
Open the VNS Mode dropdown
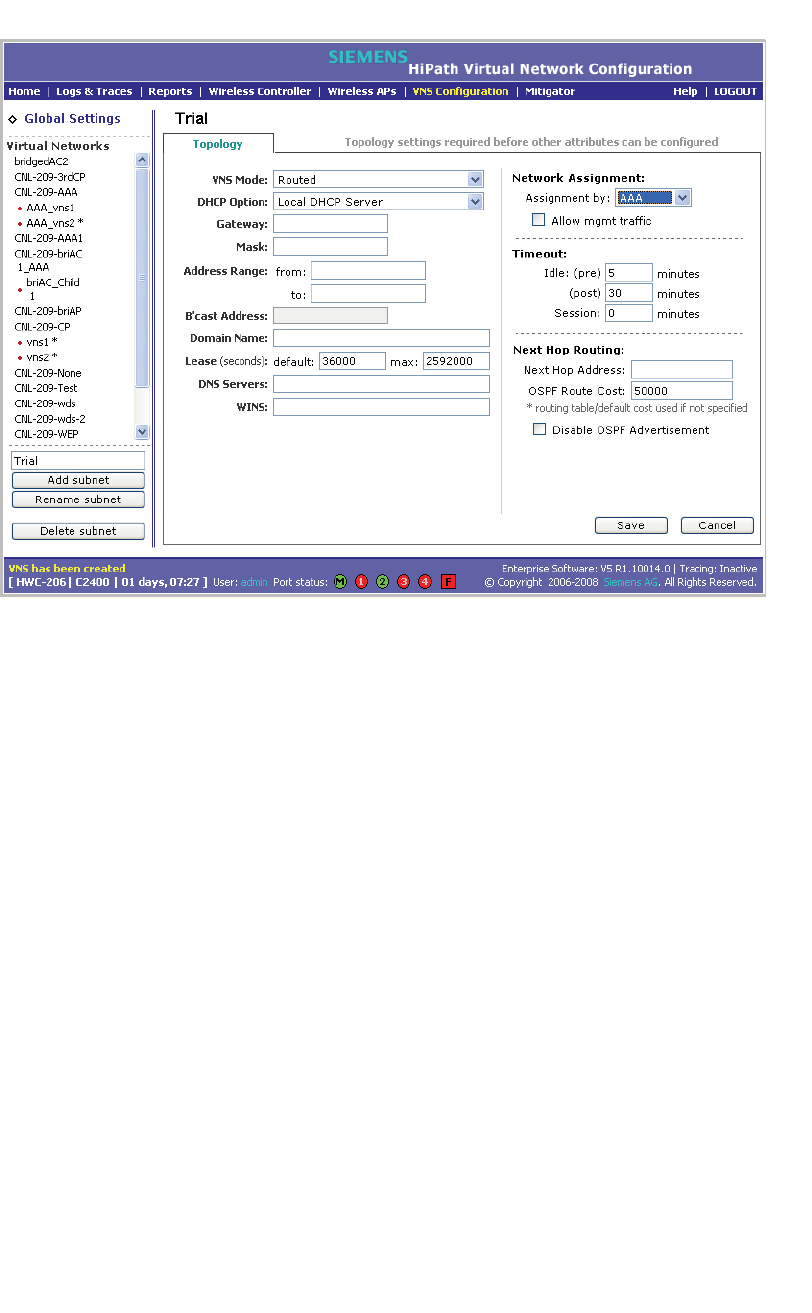click(378, 180)
